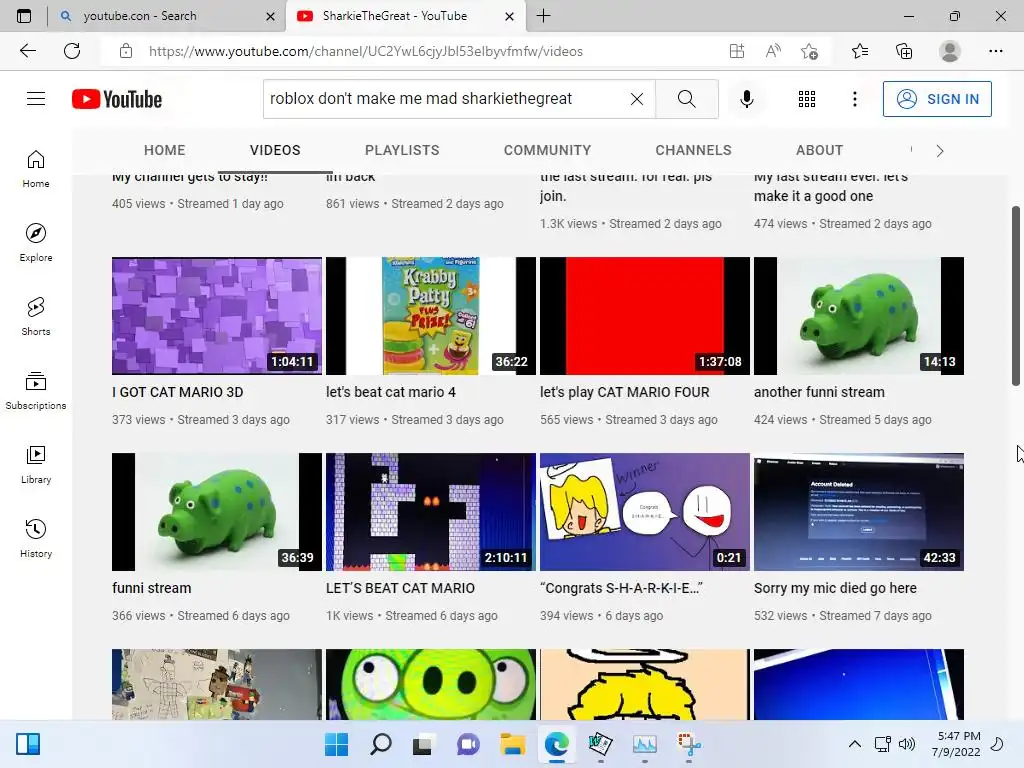The width and height of the screenshot is (1024, 768).
Task: Play the Krabby Patty thumbnail video
Action: point(430,315)
